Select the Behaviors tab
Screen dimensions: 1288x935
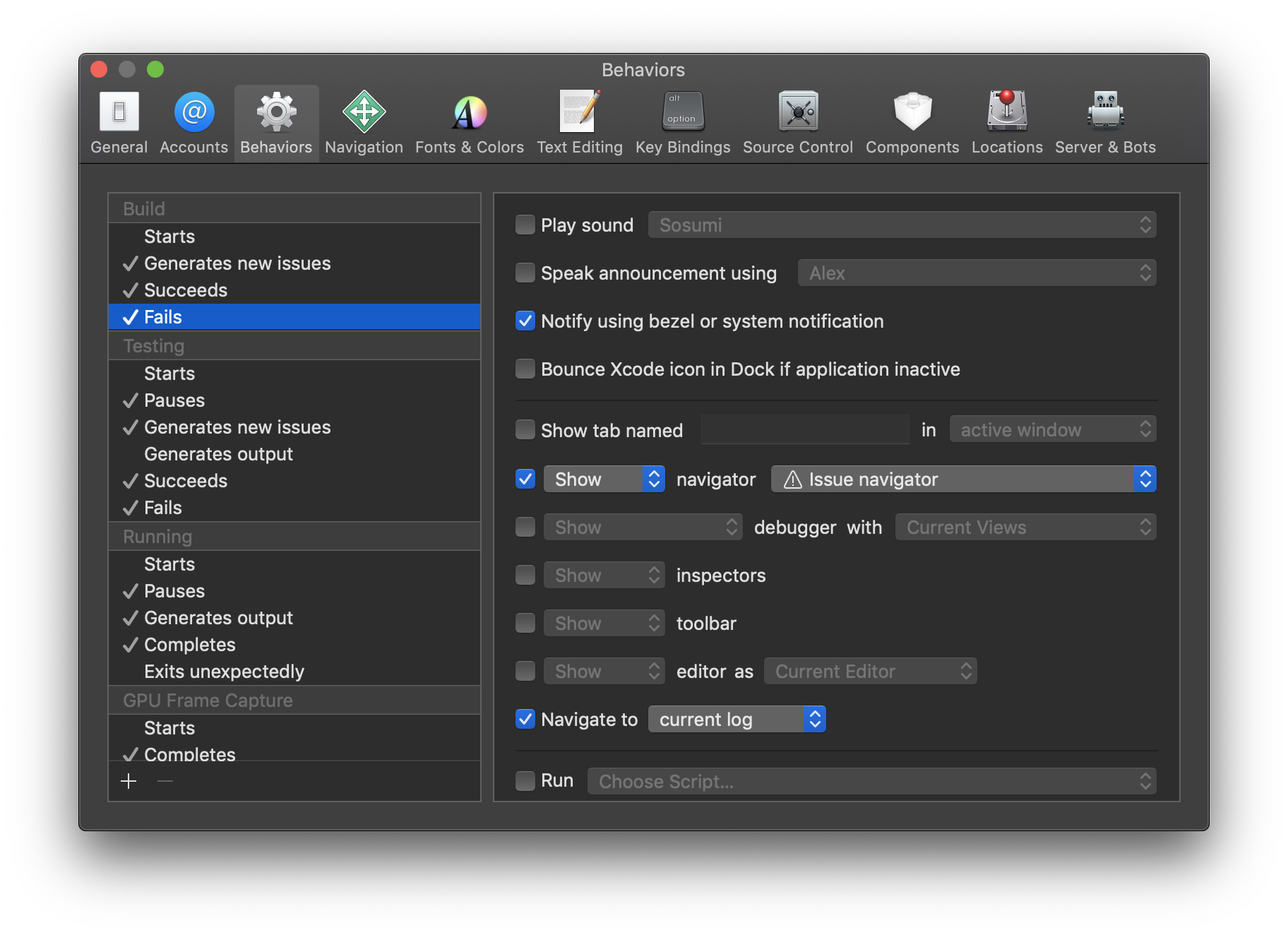(275, 121)
